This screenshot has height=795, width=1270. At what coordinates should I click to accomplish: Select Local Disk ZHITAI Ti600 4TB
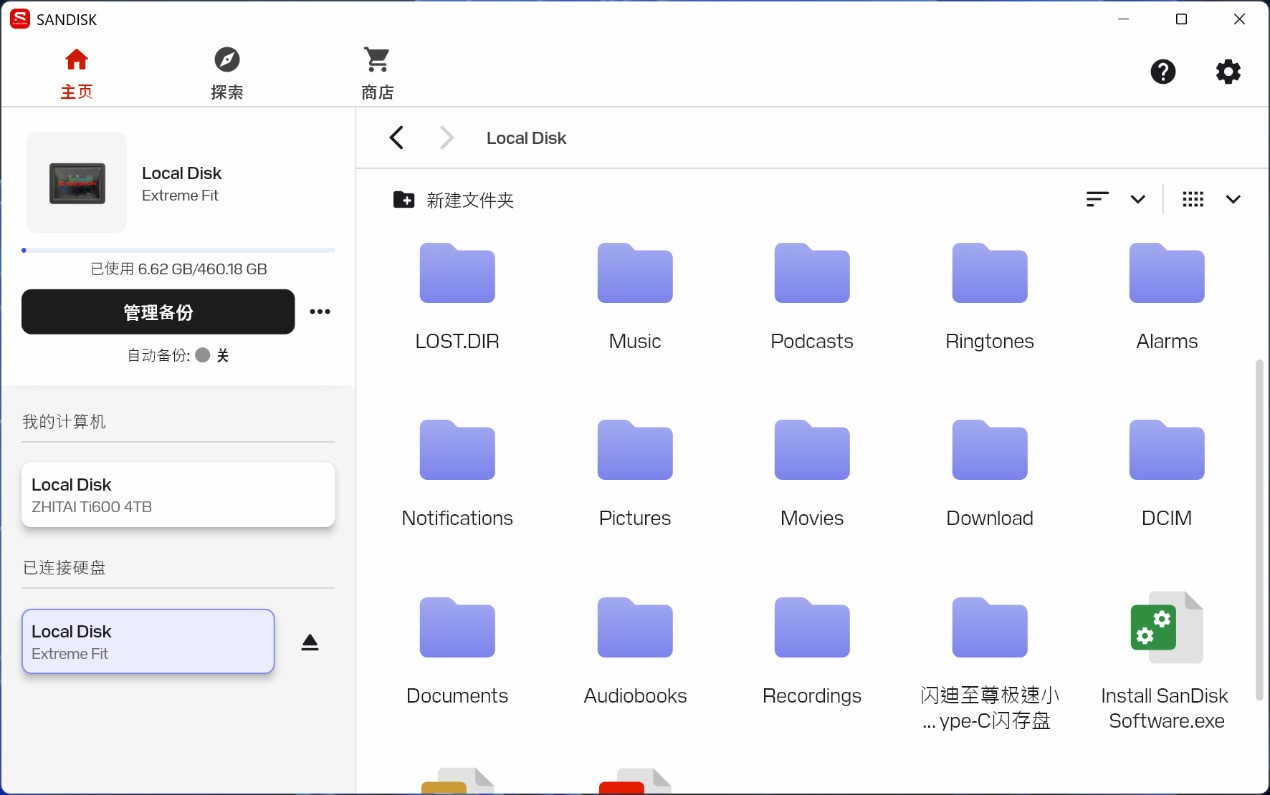click(178, 494)
